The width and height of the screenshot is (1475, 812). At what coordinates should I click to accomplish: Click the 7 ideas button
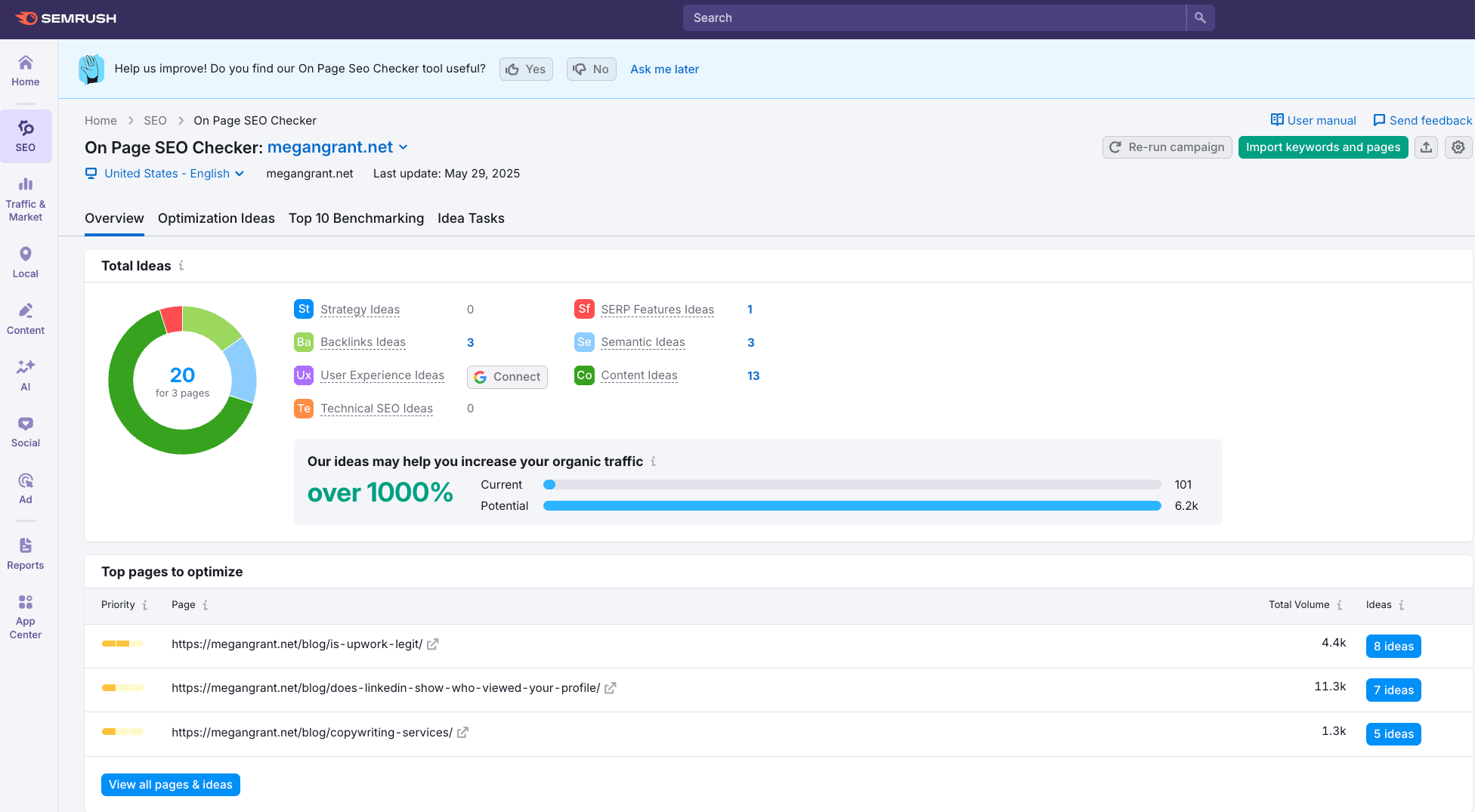pyautogui.click(x=1393, y=690)
